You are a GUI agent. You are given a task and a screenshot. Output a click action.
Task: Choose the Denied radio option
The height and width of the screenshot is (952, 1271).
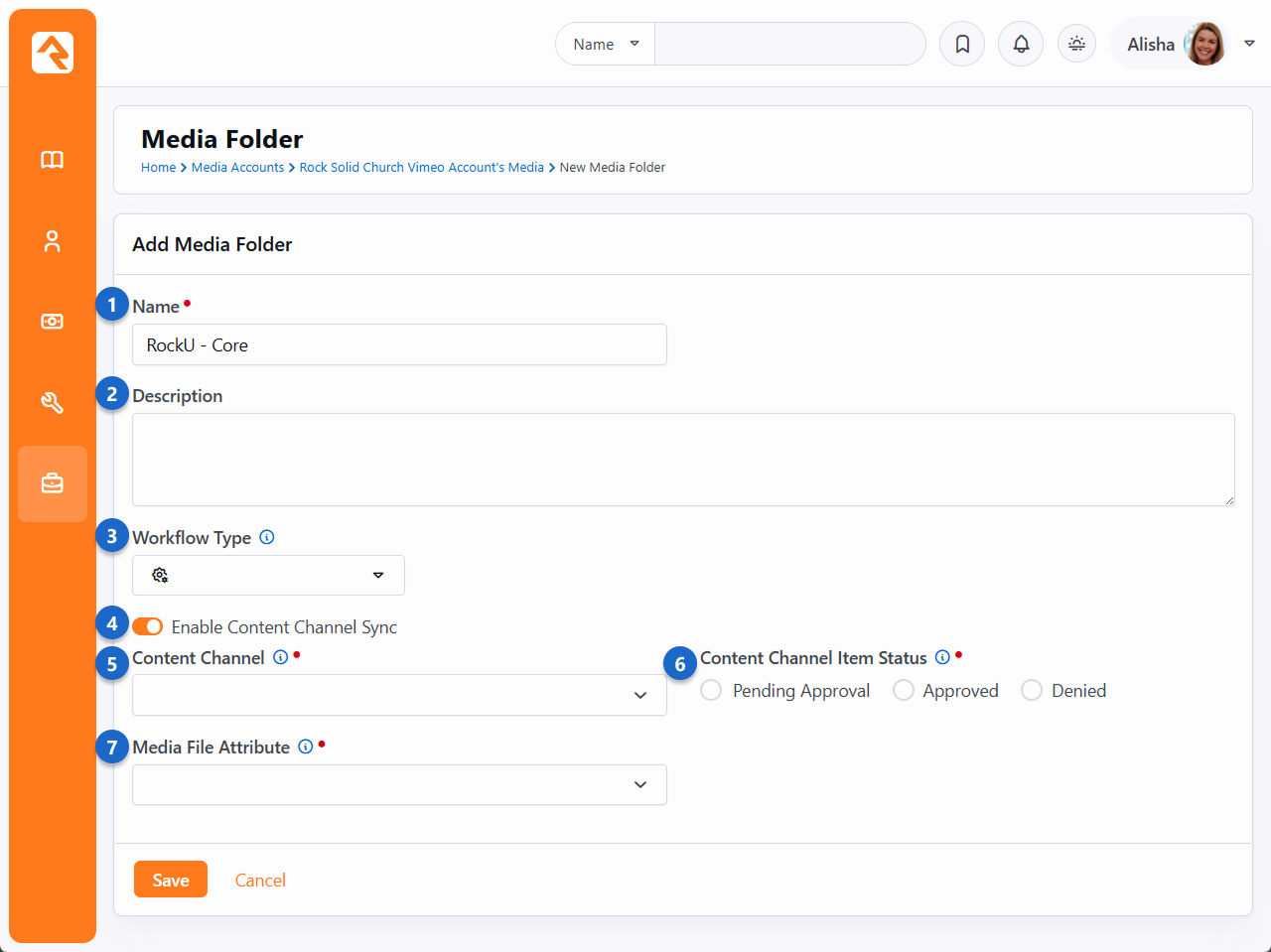coord(1032,690)
